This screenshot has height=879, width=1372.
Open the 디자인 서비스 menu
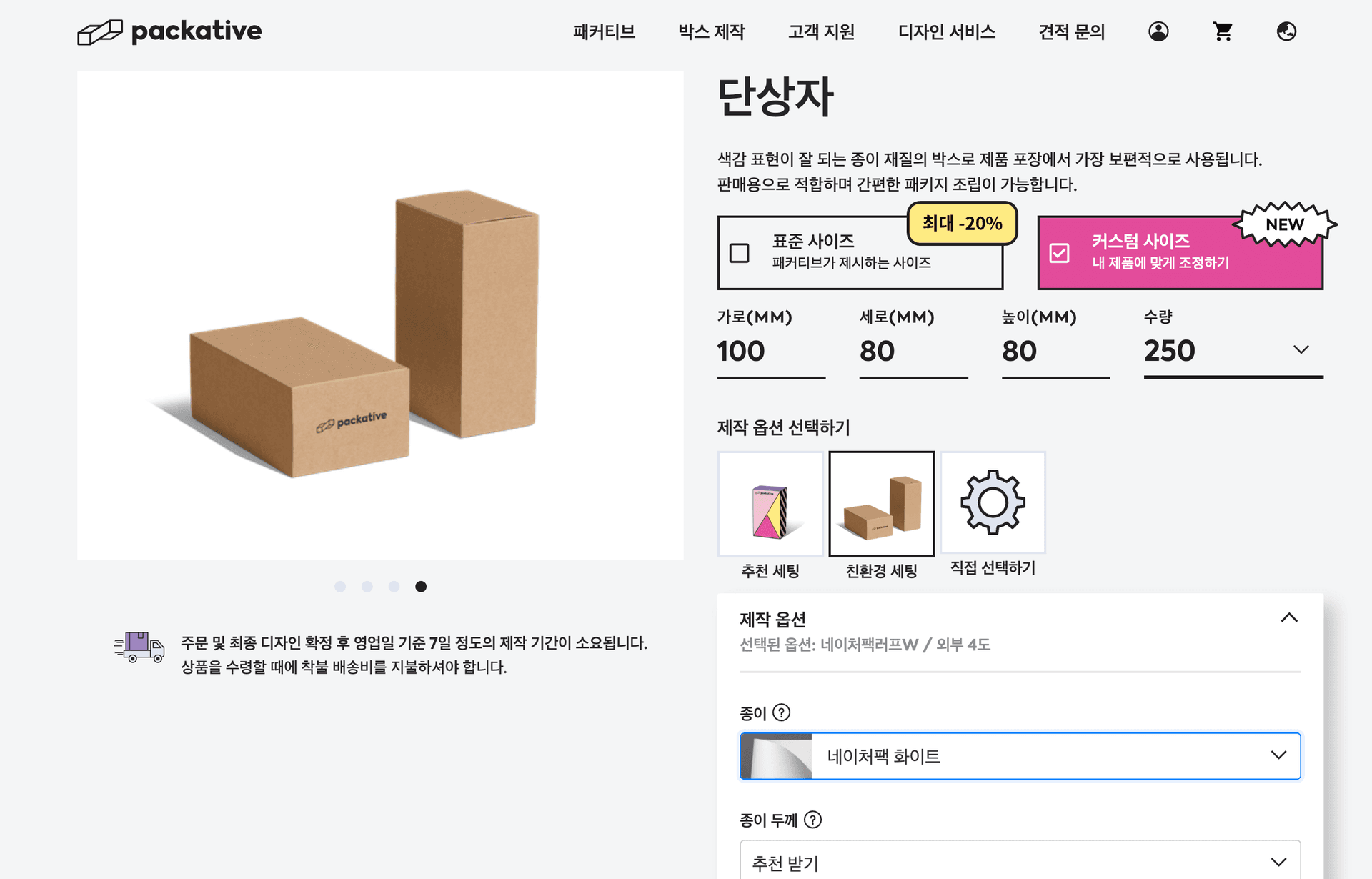pos(946,31)
